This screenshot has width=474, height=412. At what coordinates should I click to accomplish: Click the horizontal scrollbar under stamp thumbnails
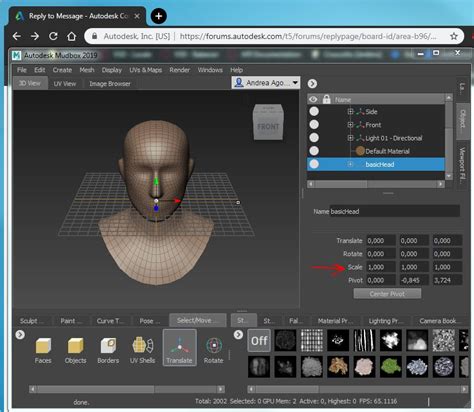pos(357,389)
